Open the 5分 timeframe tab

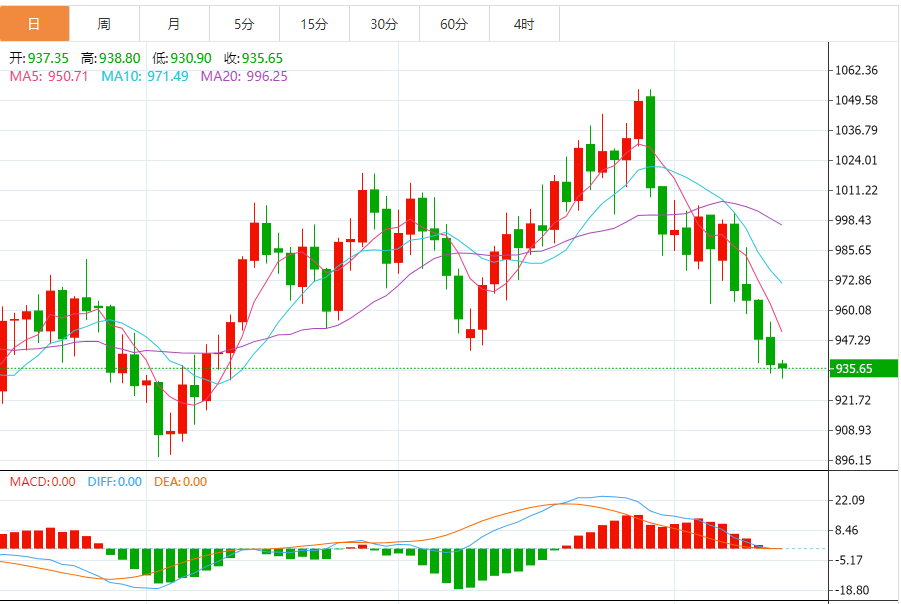(245, 24)
